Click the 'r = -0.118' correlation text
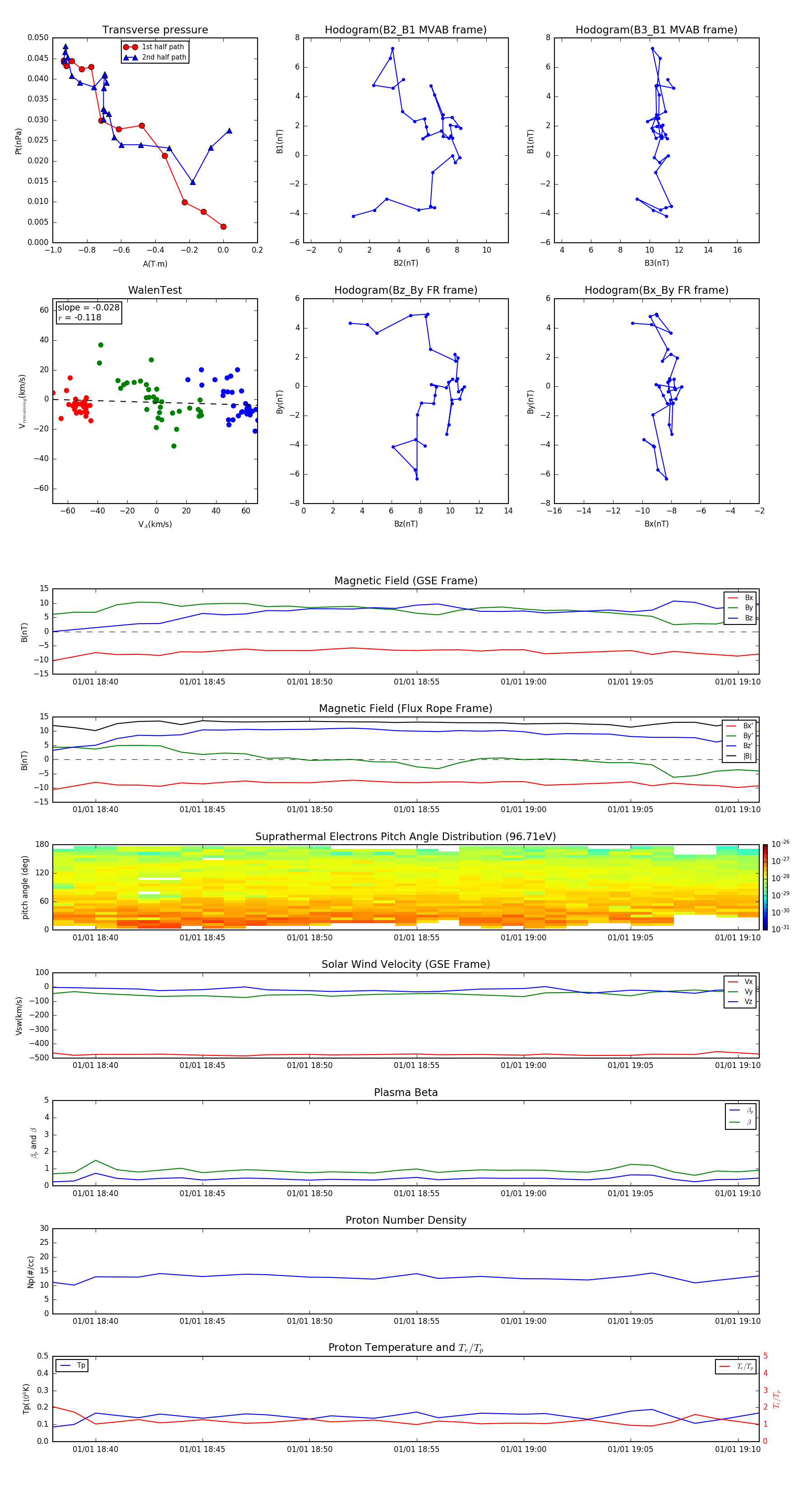The height and width of the screenshot is (1489, 812). click(x=80, y=317)
